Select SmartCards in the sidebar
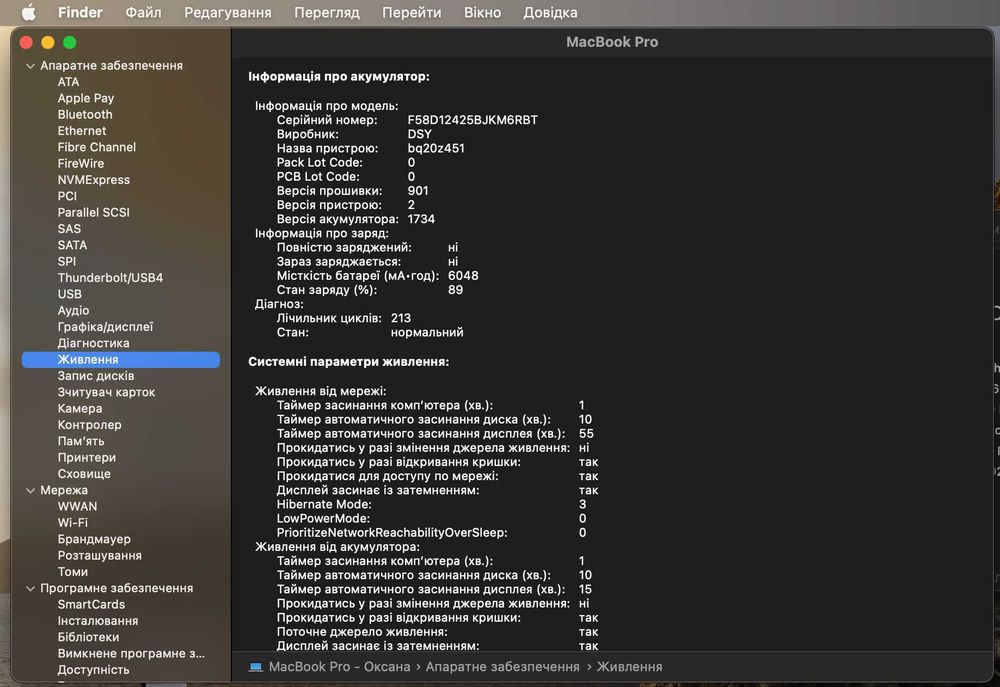Viewport: 1000px width, 687px height. click(91, 605)
